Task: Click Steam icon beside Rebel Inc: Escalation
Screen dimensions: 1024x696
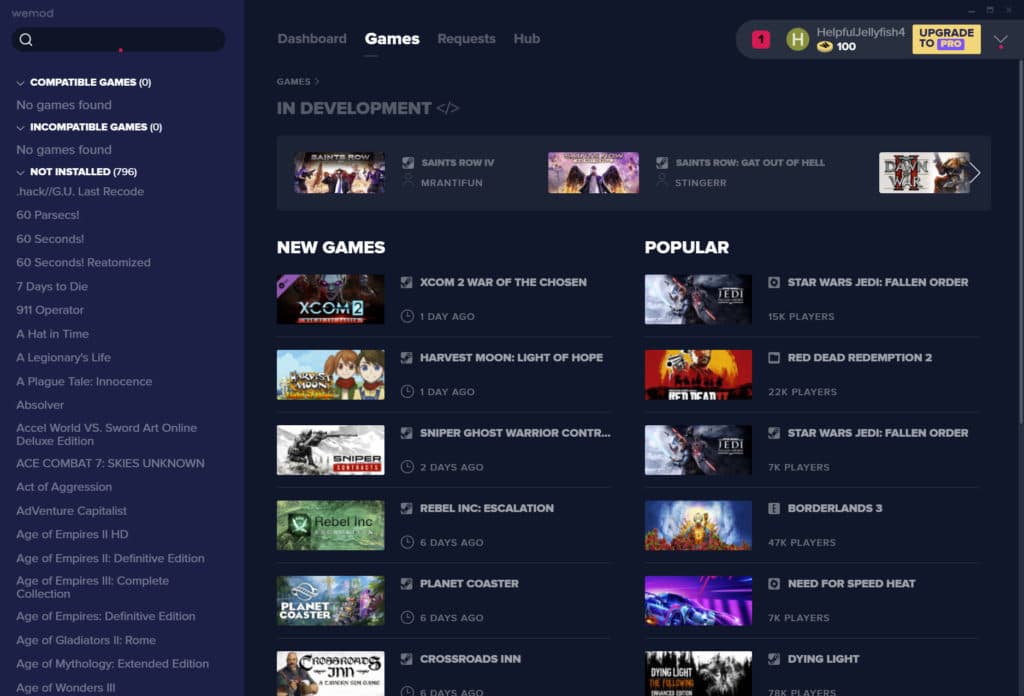Action: 406,508
